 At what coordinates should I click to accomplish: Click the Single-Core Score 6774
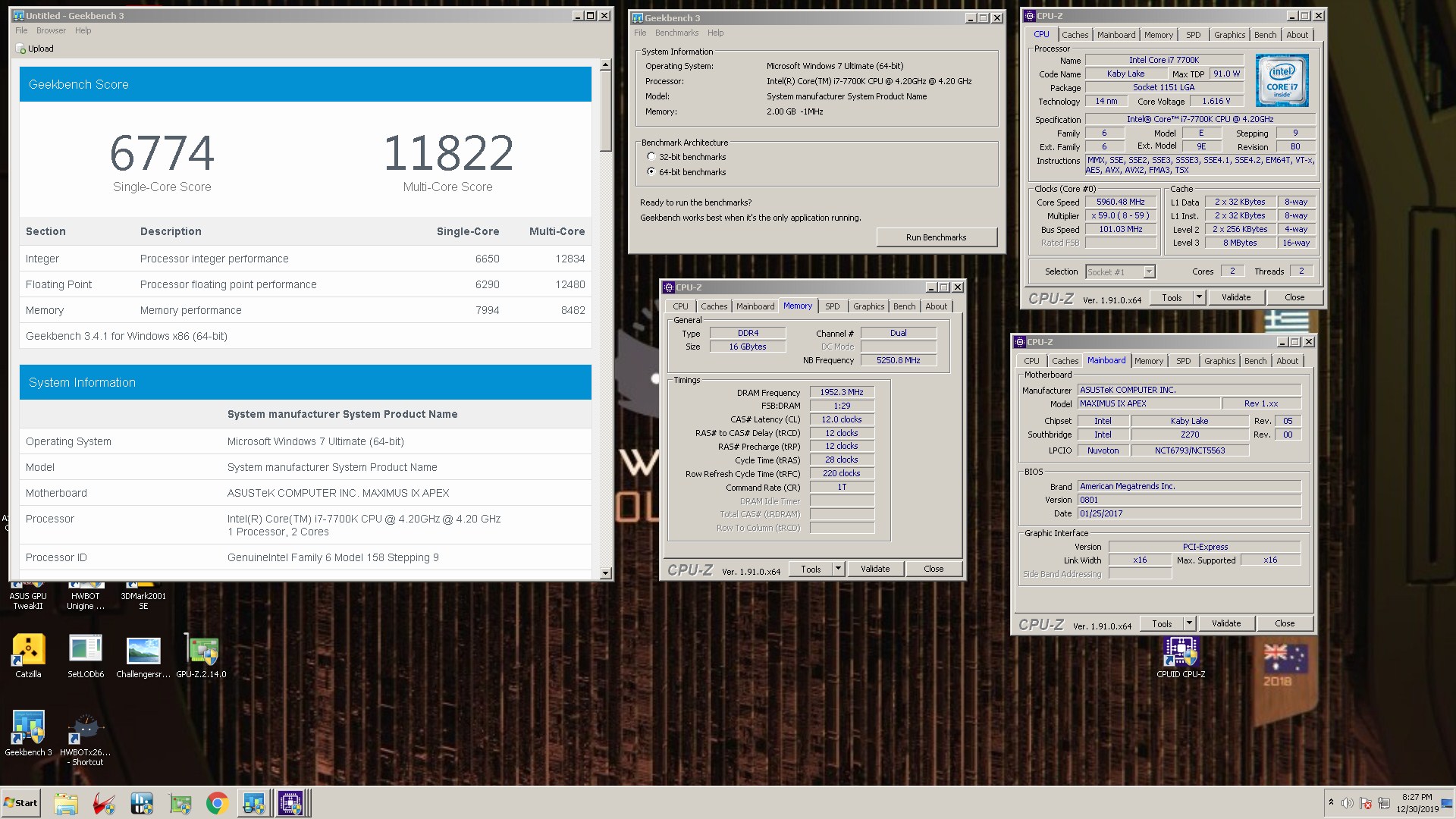tap(162, 153)
